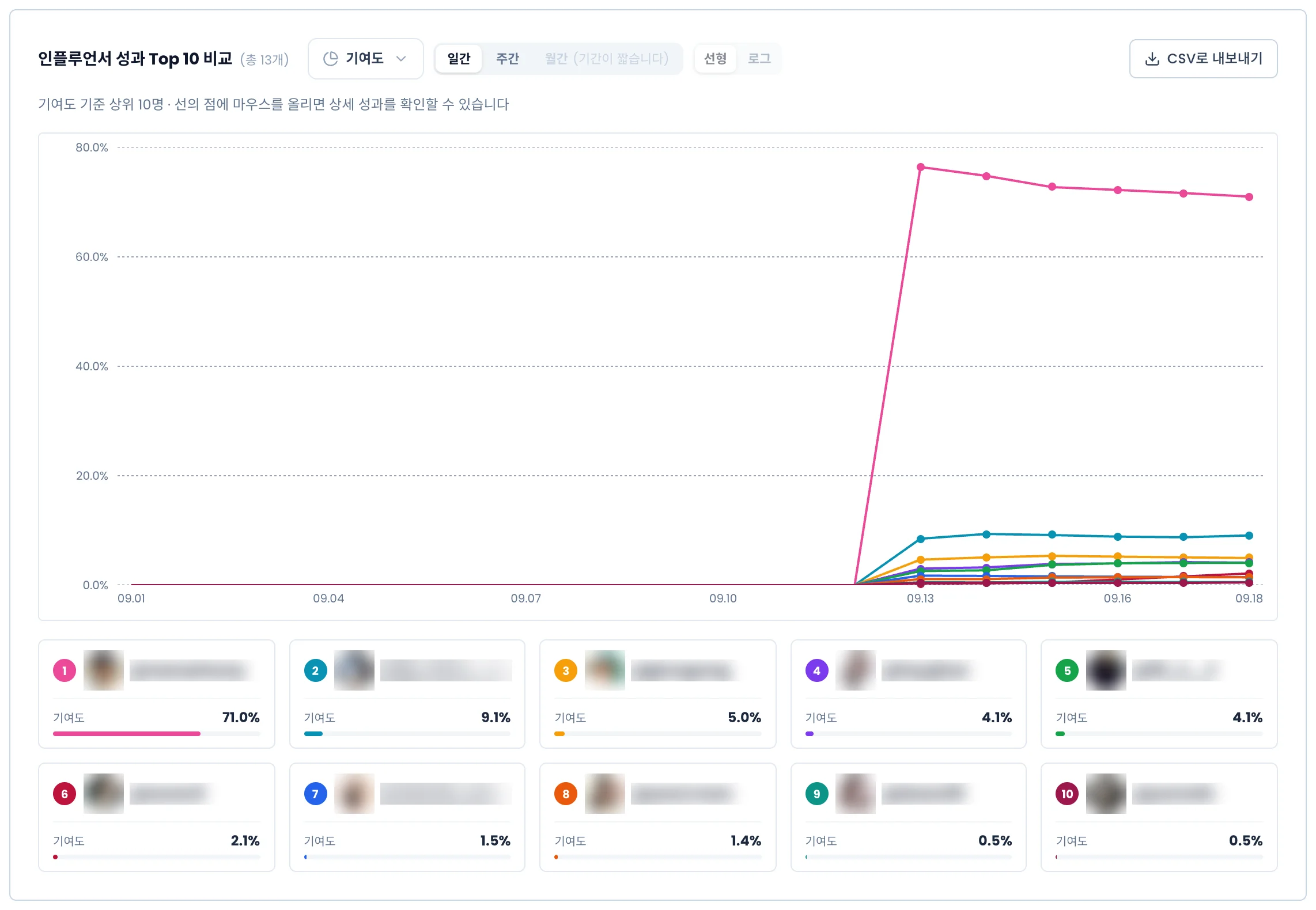Click the chevron arrow beside 기여도

(402, 59)
